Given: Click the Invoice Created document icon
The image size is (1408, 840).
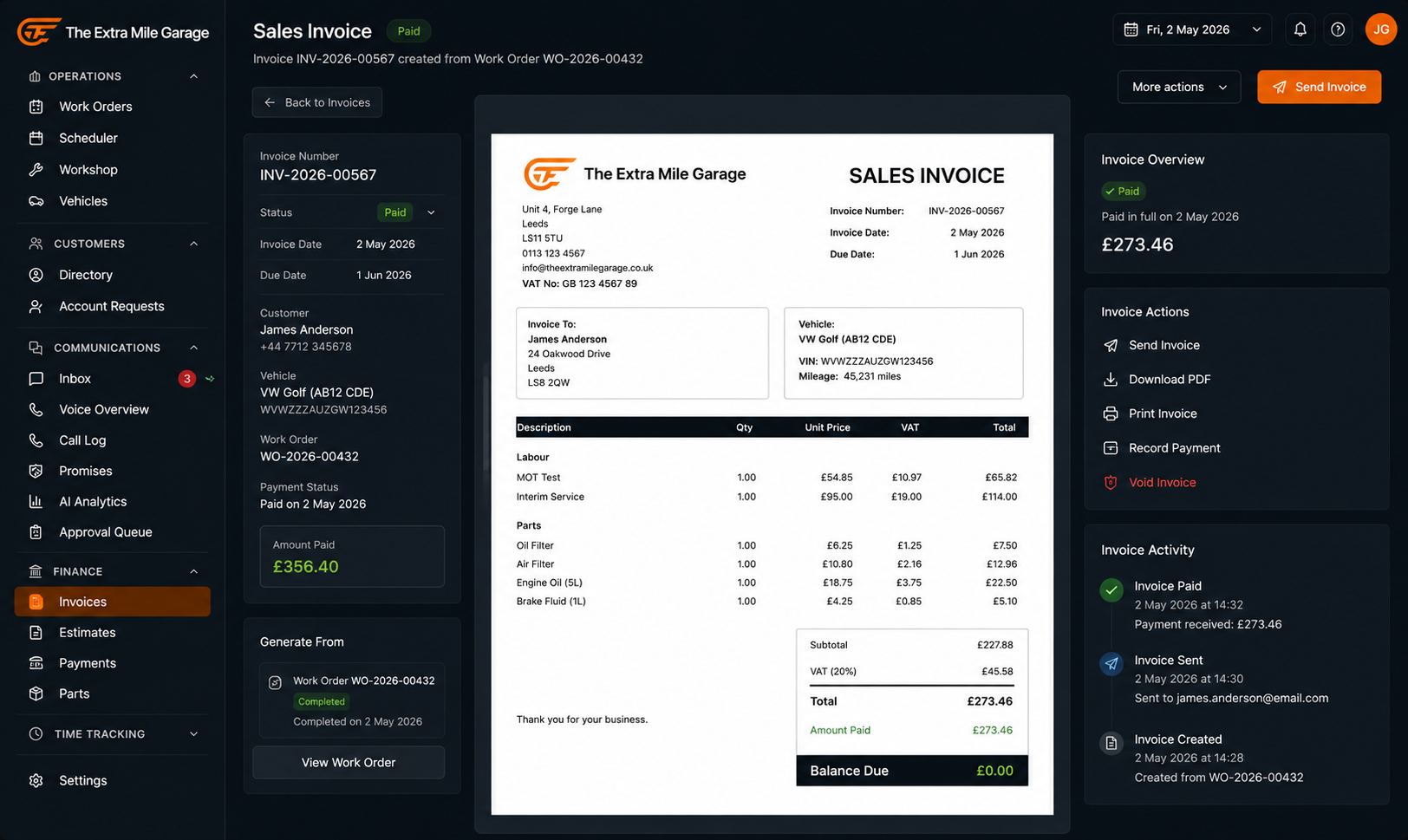Looking at the screenshot, I should click(x=1111, y=743).
